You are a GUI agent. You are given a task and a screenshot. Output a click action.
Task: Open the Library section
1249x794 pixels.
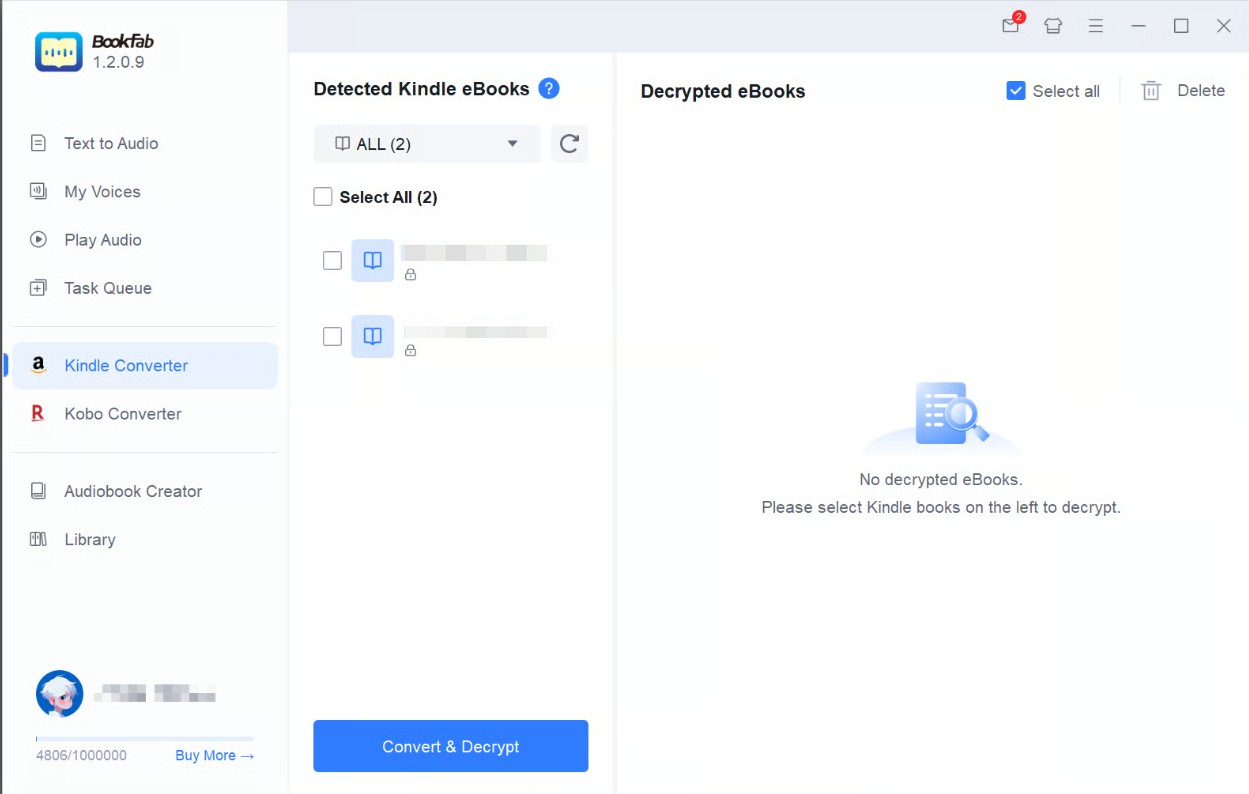pos(89,539)
